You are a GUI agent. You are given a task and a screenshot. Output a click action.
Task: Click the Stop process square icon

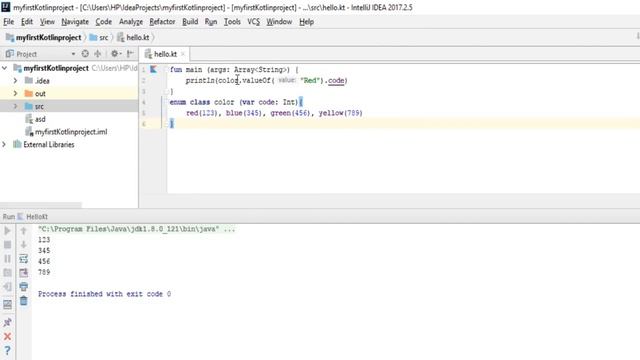(7, 245)
